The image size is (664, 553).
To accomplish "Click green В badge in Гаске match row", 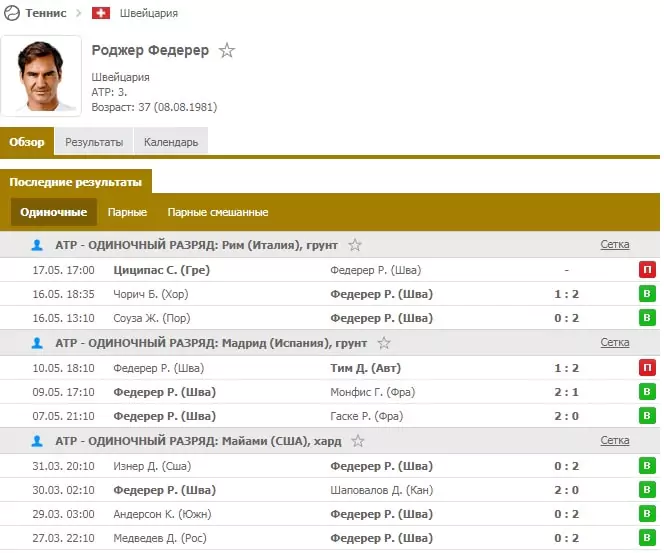I will point(647,415).
